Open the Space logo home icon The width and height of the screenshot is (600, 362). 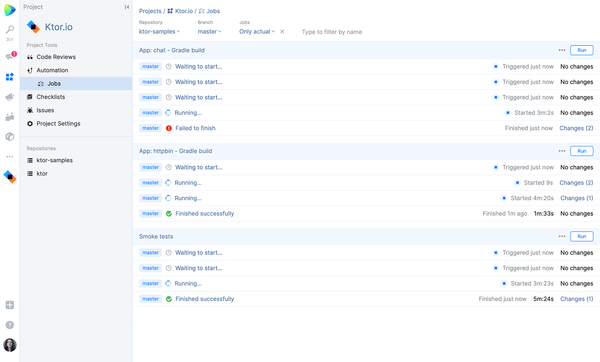coord(10,10)
